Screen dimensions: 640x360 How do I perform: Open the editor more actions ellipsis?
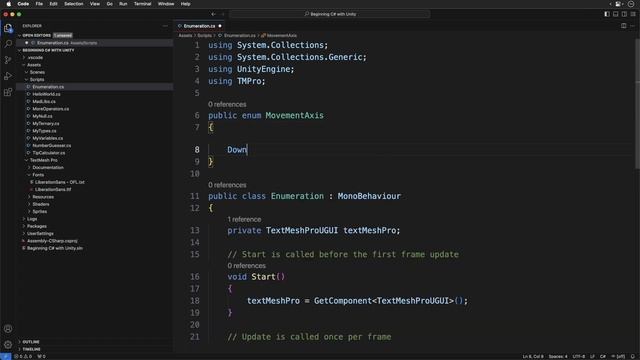[632, 26]
